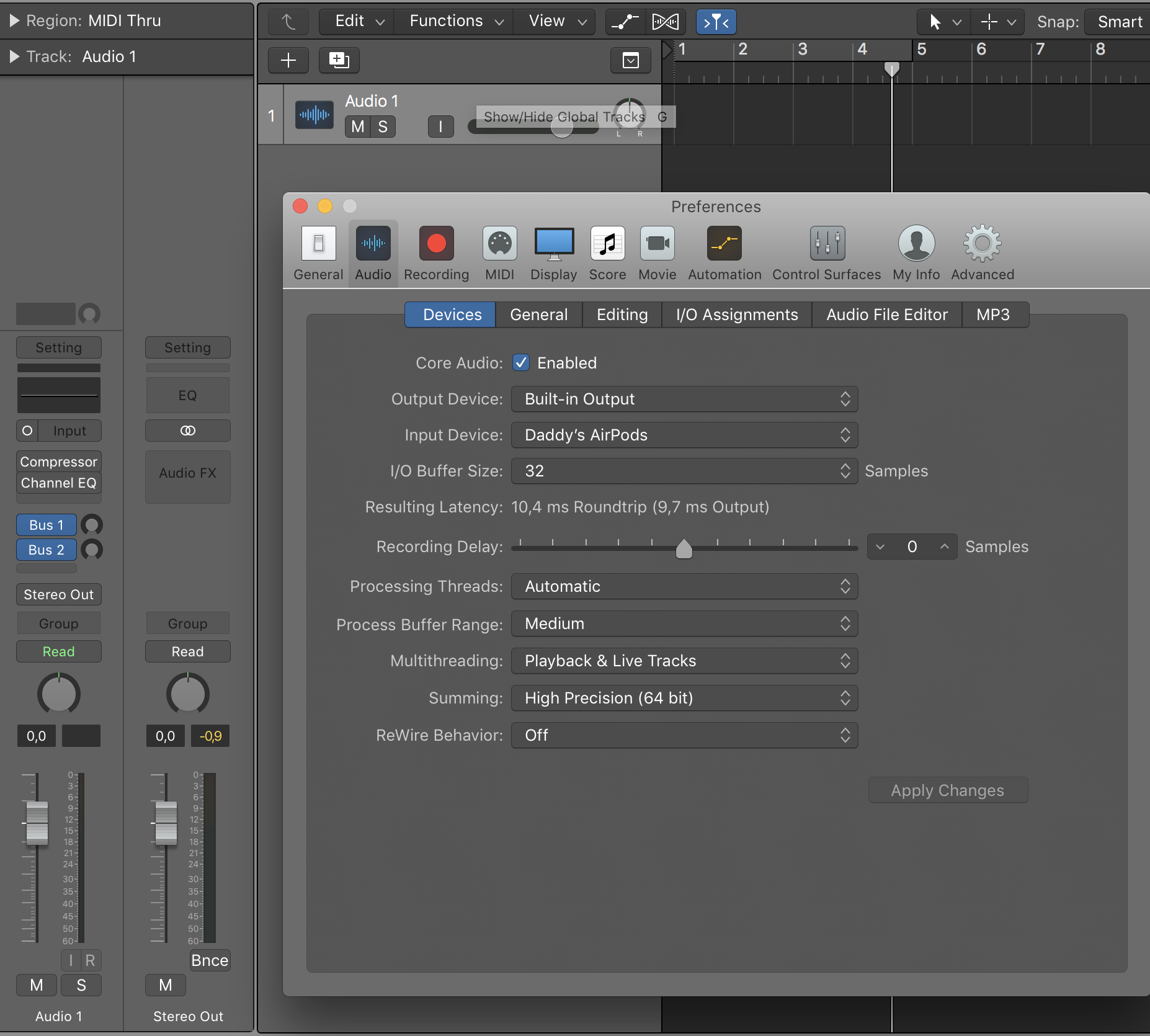Click the add new track plus button
The height and width of the screenshot is (1036, 1150).
coord(288,60)
